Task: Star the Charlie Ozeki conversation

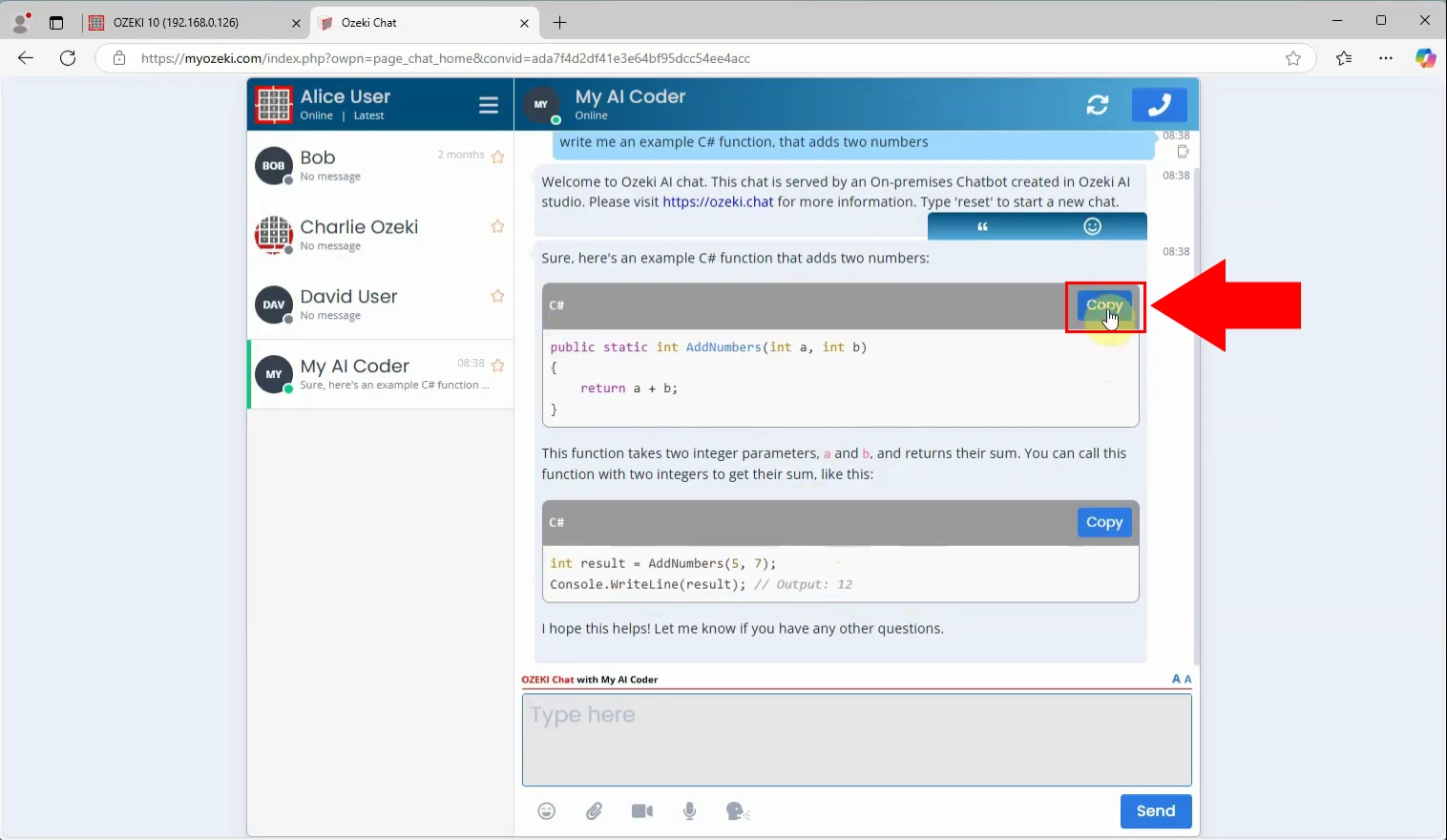Action: coord(497,226)
